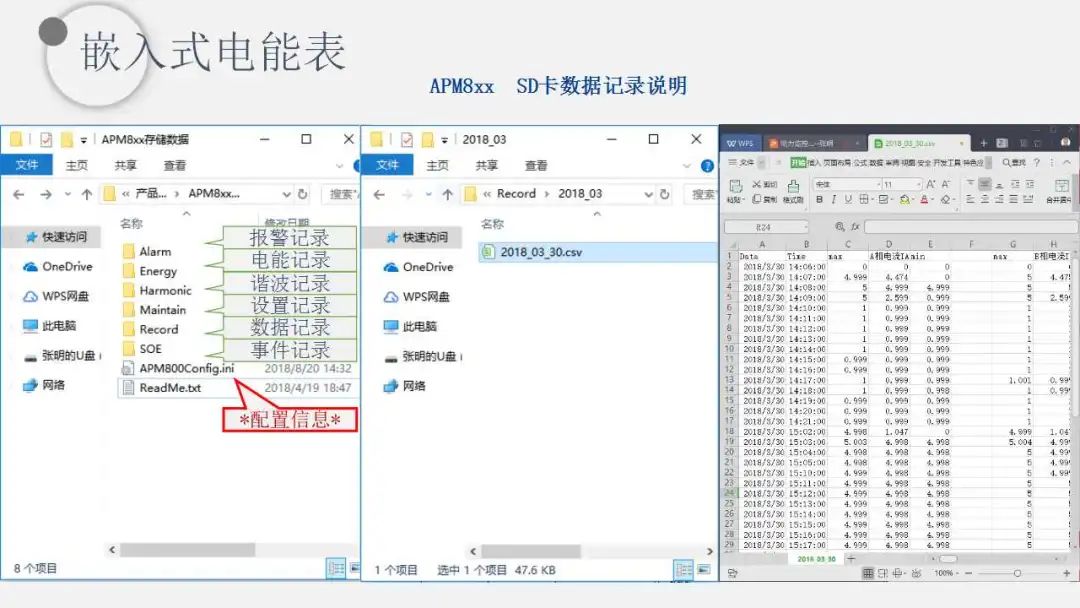The image size is (1080, 608).
Task: Click the 文件 menu in WPS
Action: (x=741, y=162)
